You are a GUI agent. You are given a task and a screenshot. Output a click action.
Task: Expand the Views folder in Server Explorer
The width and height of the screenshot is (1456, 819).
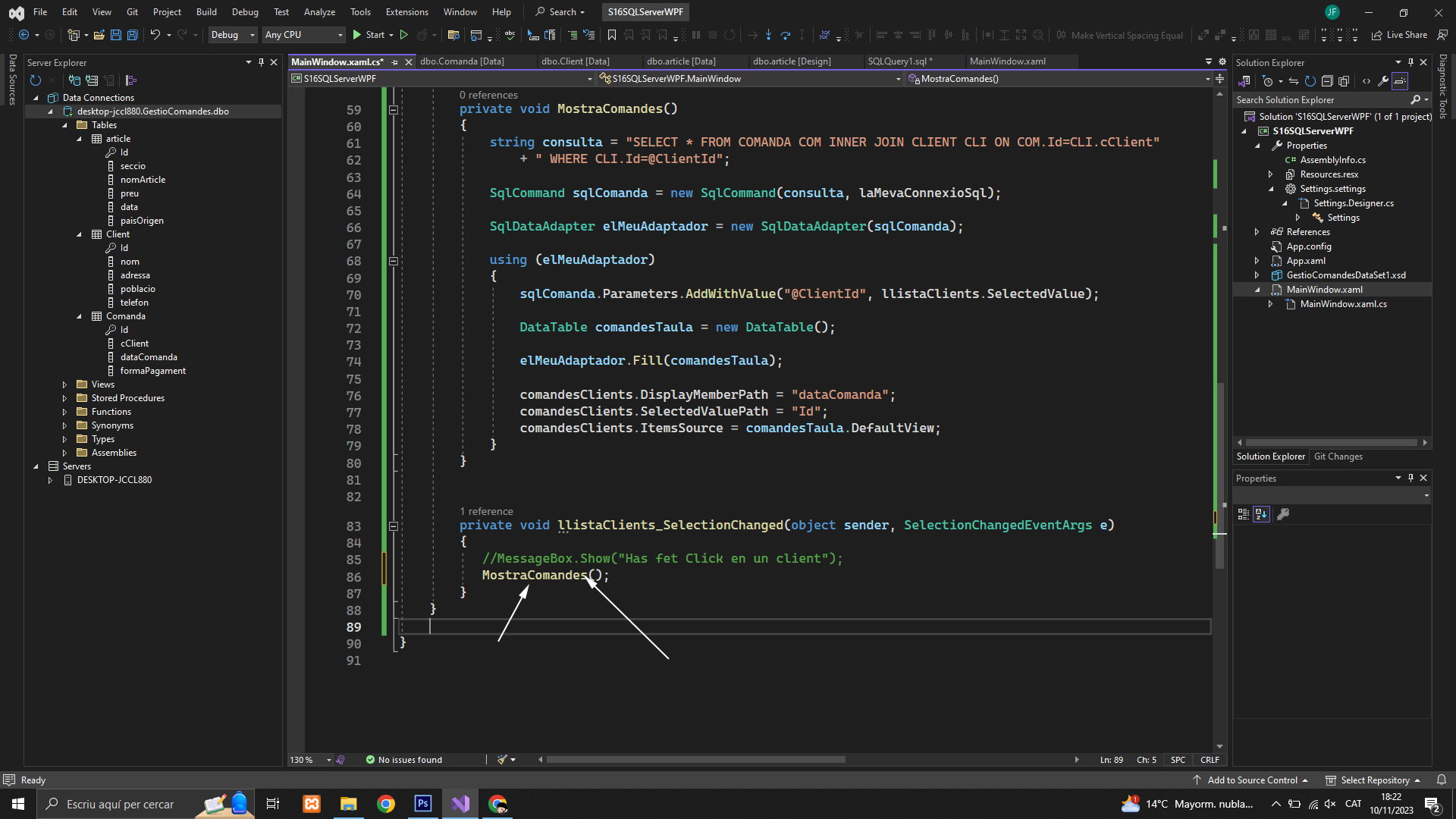(x=64, y=384)
